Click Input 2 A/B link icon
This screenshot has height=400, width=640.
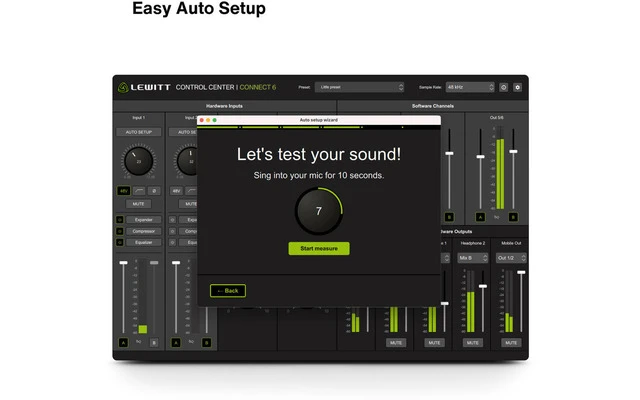pos(191,342)
